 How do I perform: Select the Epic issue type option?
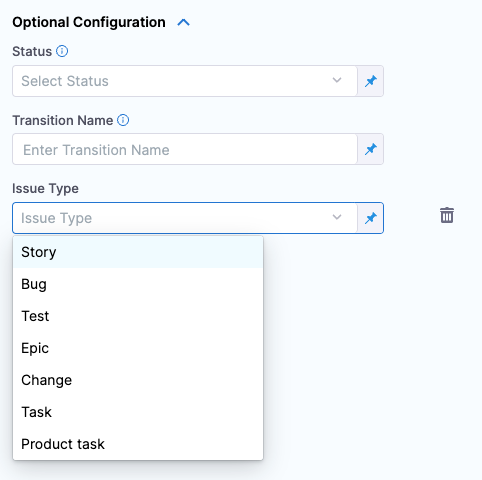(x=138, y=348)
